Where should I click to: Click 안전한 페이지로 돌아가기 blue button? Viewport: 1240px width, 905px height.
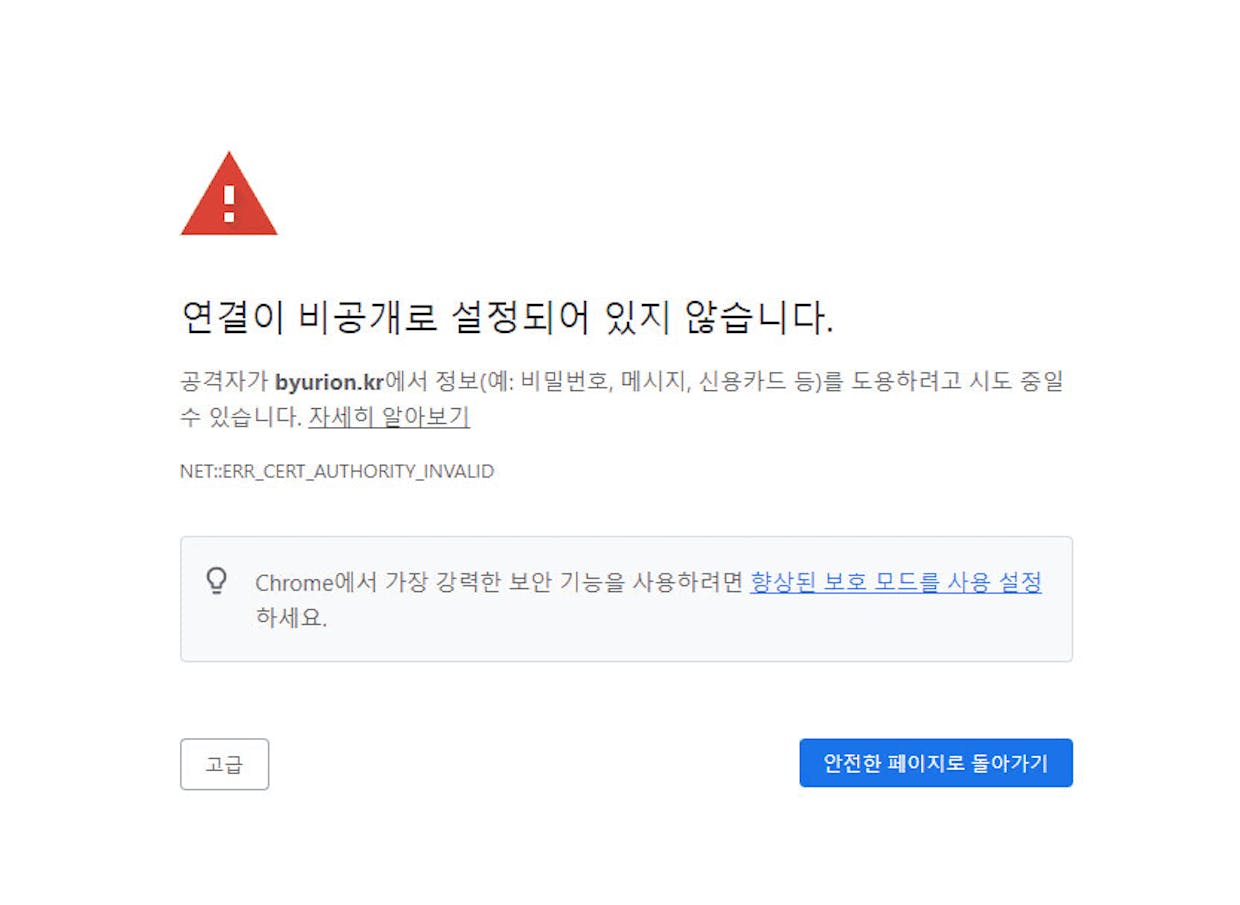click(x=936, y=763)
